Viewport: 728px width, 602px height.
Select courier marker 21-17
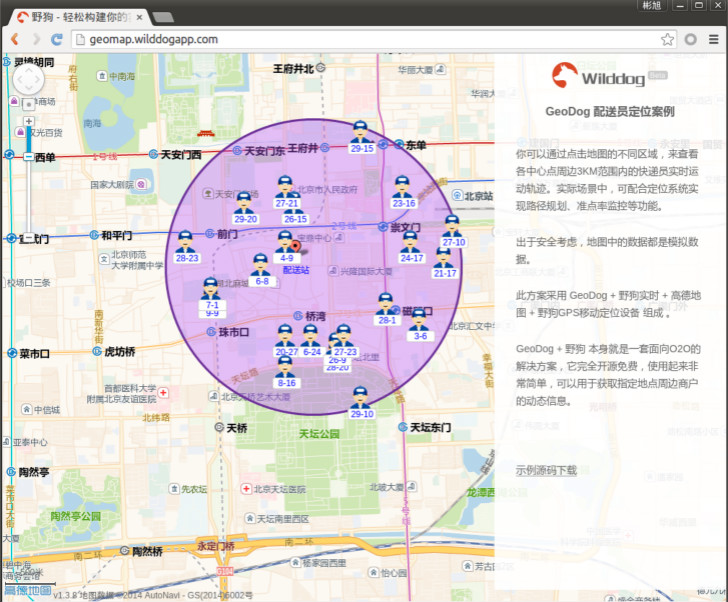point(444,263)
